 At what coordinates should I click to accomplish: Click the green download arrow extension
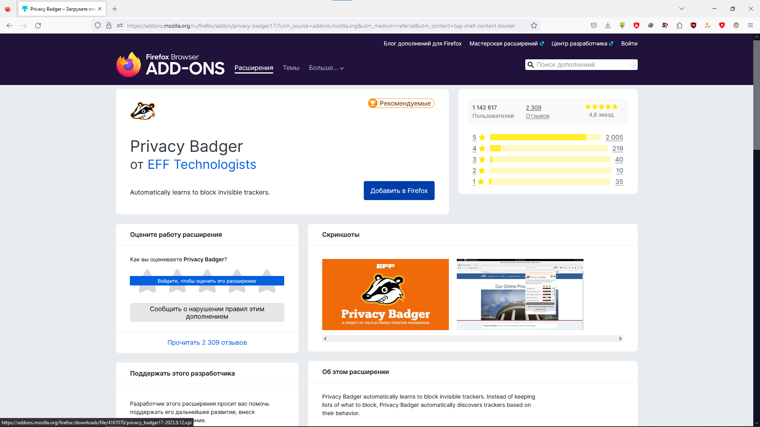tap(622, 26)
